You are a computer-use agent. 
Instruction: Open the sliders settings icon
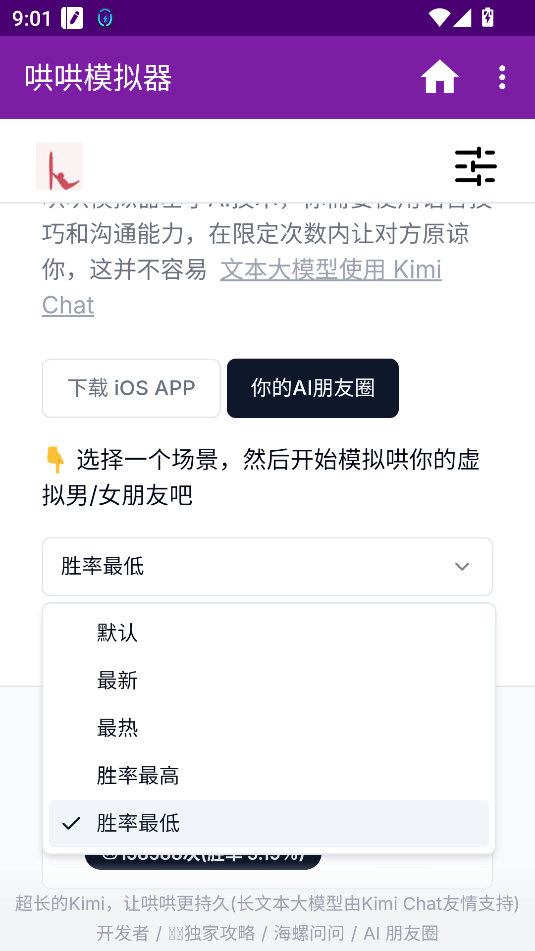(476, 166)
